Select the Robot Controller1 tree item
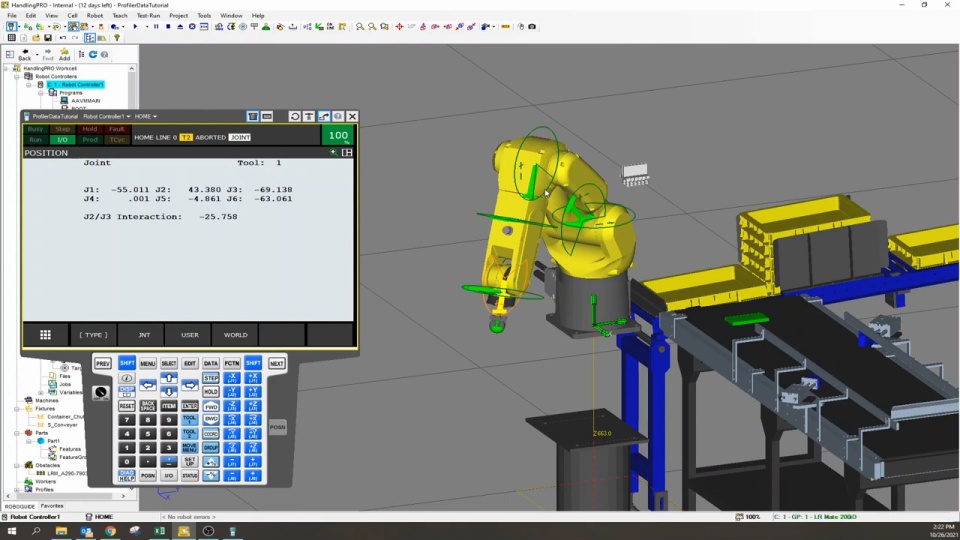 pyautogui.click(x=82, y=85)
